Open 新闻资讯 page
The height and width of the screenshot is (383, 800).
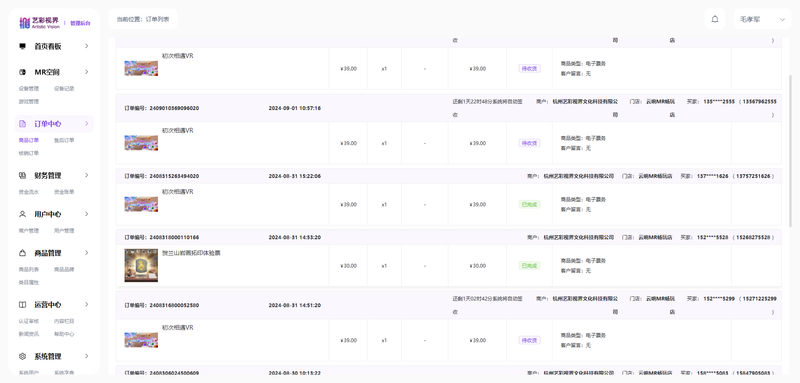tap(29, 334)
